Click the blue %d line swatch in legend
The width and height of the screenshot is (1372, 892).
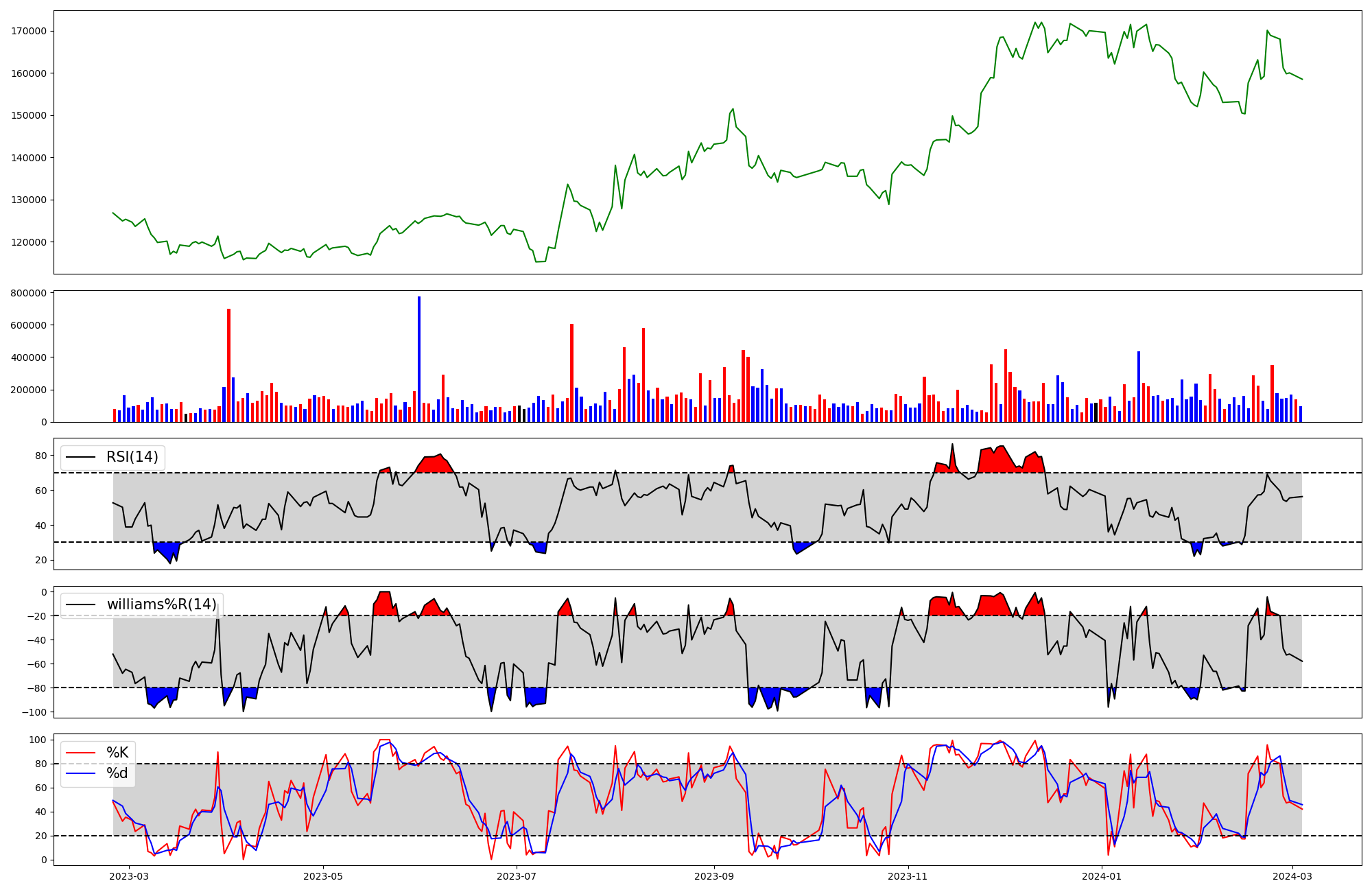coord(80,773)
